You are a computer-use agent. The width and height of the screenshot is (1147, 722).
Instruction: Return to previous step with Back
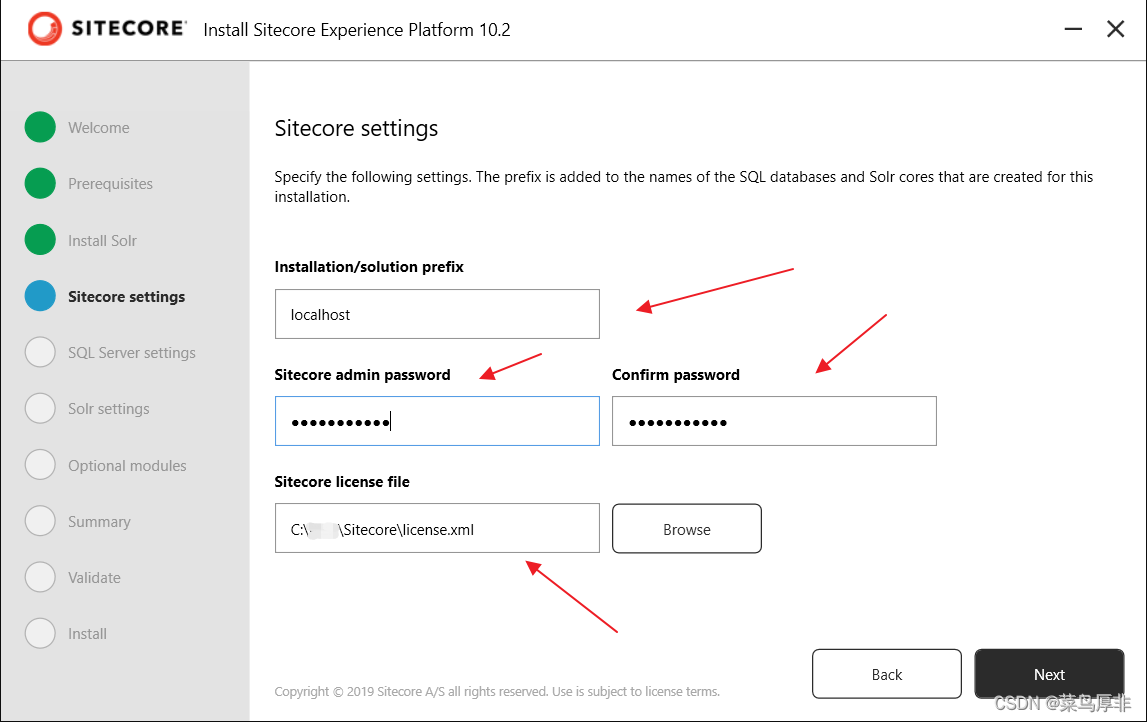(x=887, y=674)
